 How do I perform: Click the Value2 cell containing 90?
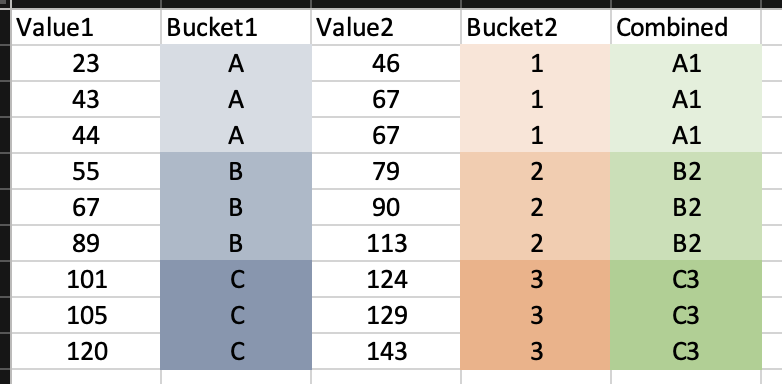(386, 207)
